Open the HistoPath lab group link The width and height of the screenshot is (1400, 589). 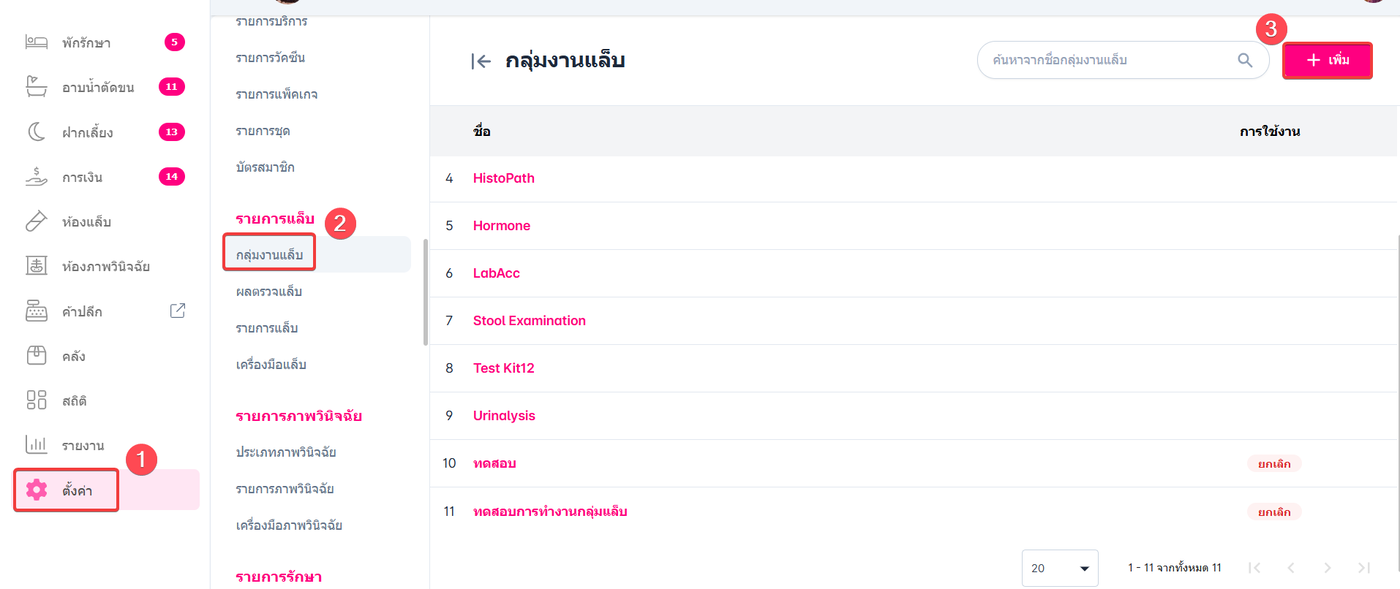point(504,178)
